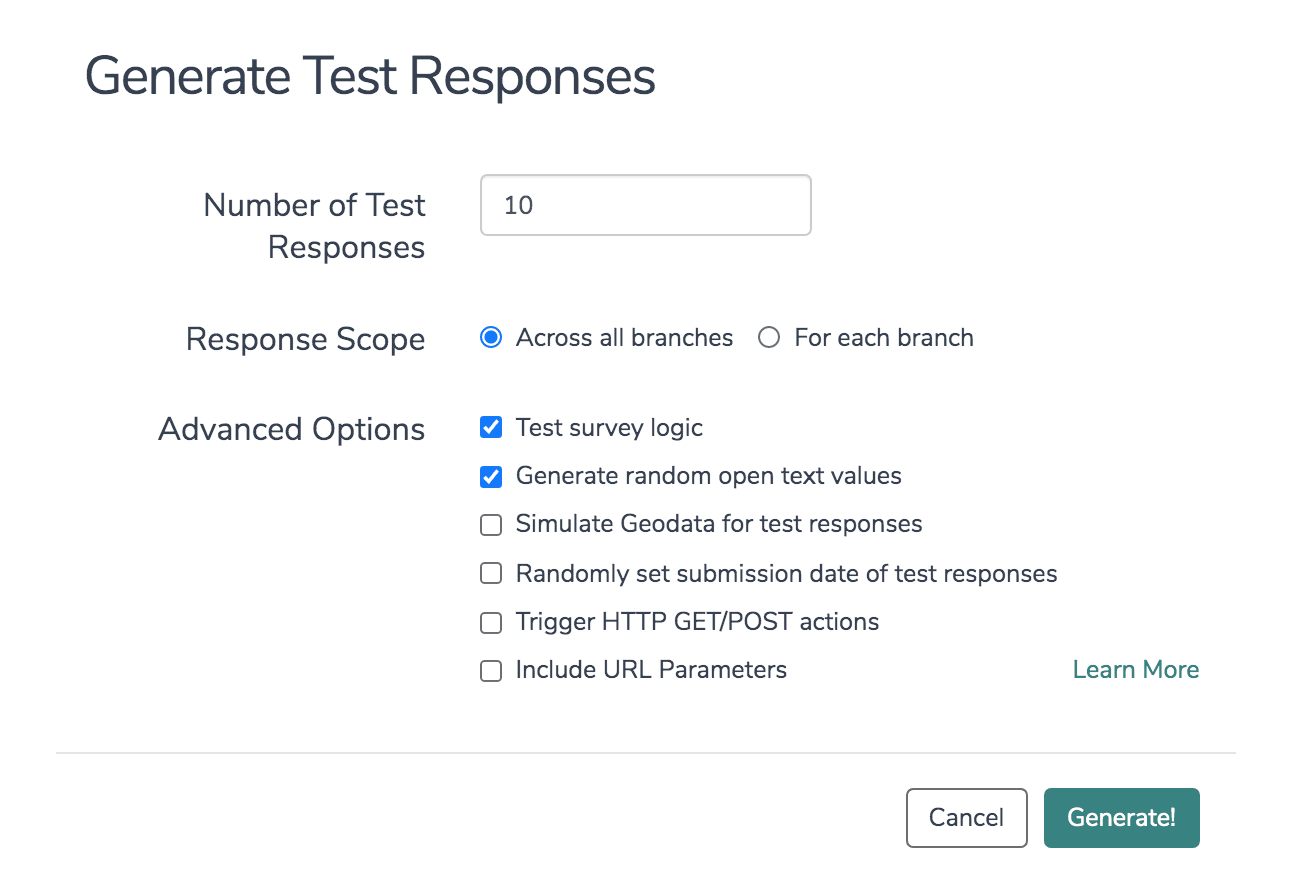Screen dimensions: 1296x892
Task: Enable Simulate Geodata for test responses checkbox
Action: [491, 525]
